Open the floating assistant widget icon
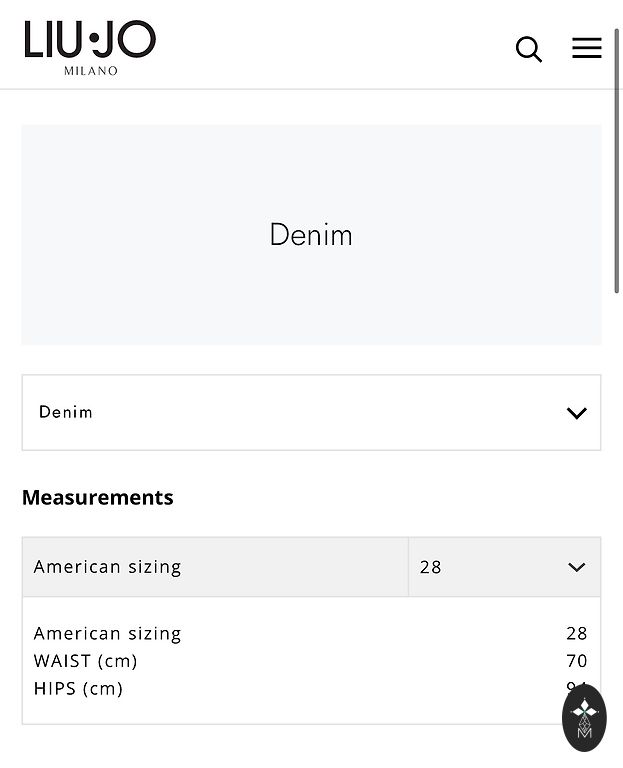Screen dimensions: 623x768 pyautogui.click(x=584, y=717)
